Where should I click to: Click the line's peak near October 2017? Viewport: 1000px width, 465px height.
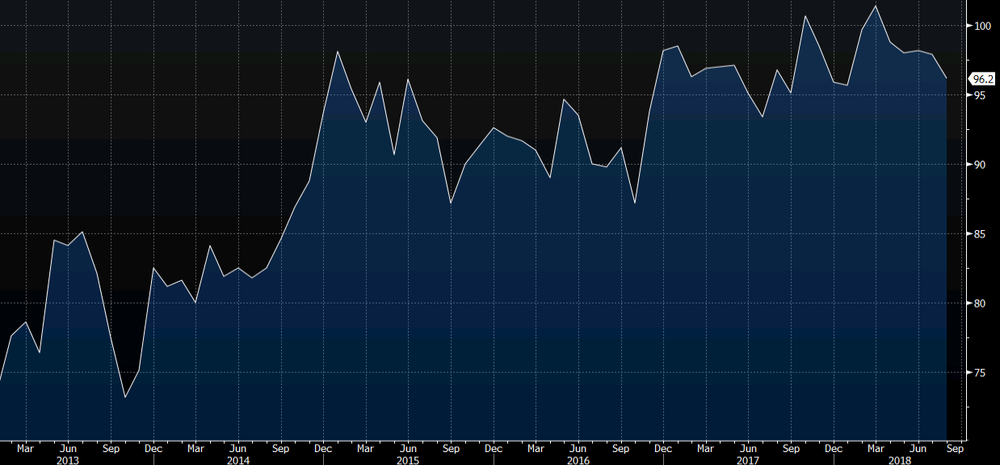click(805, 16)
